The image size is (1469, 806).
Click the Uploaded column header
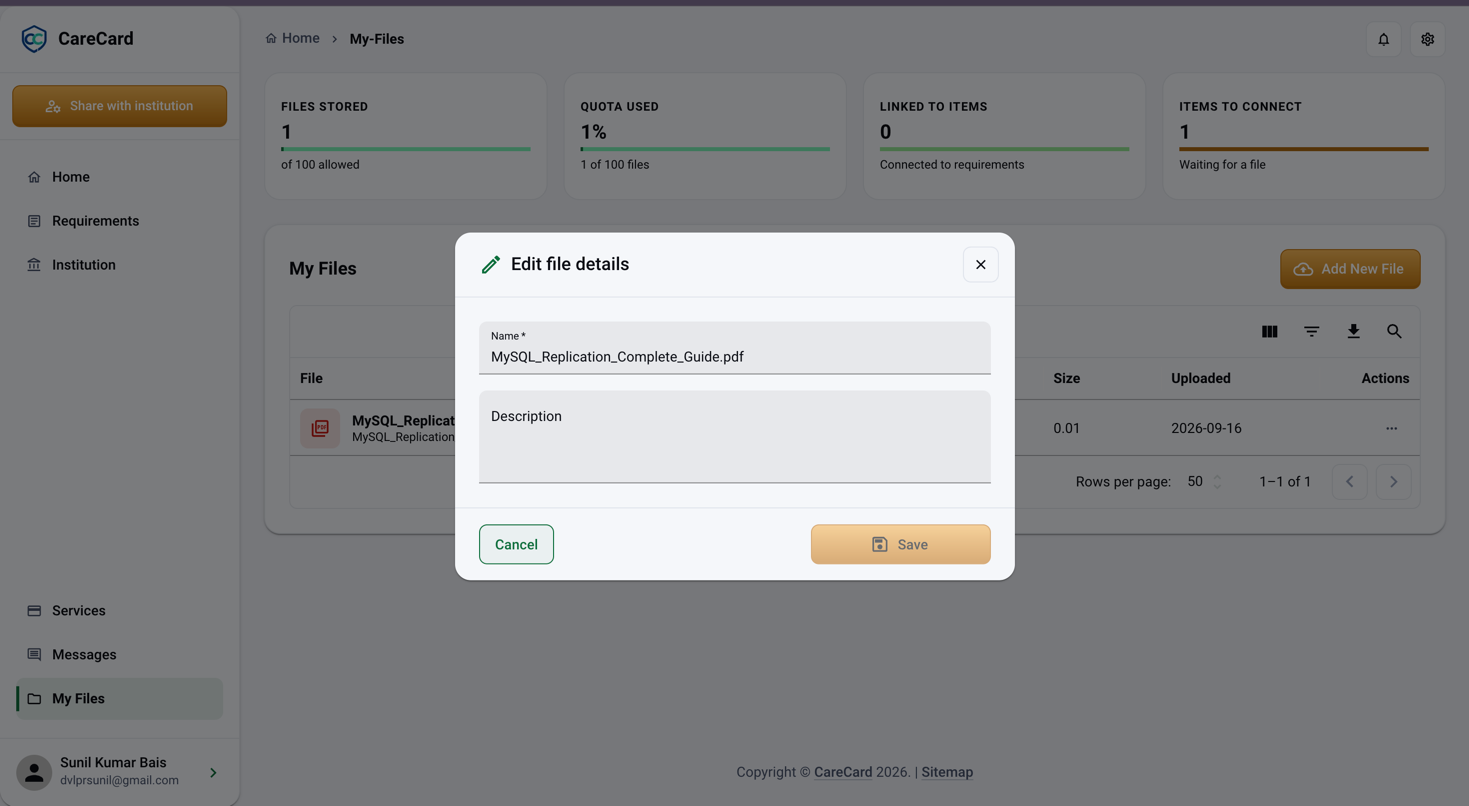pyautogui.click(x=1200, y=378)
